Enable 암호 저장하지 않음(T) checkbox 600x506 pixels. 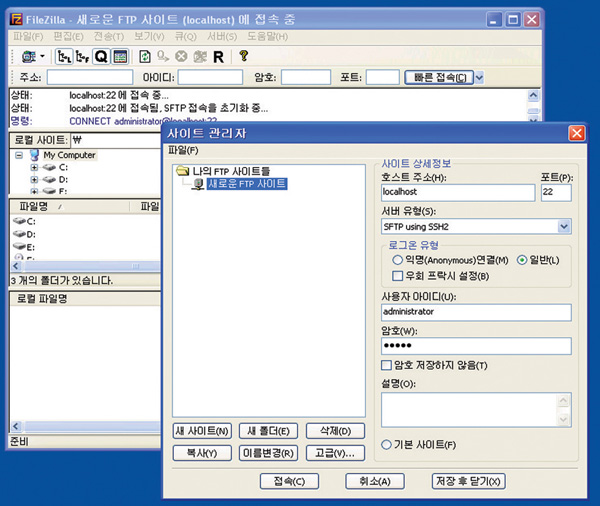[x=386, y=365]
